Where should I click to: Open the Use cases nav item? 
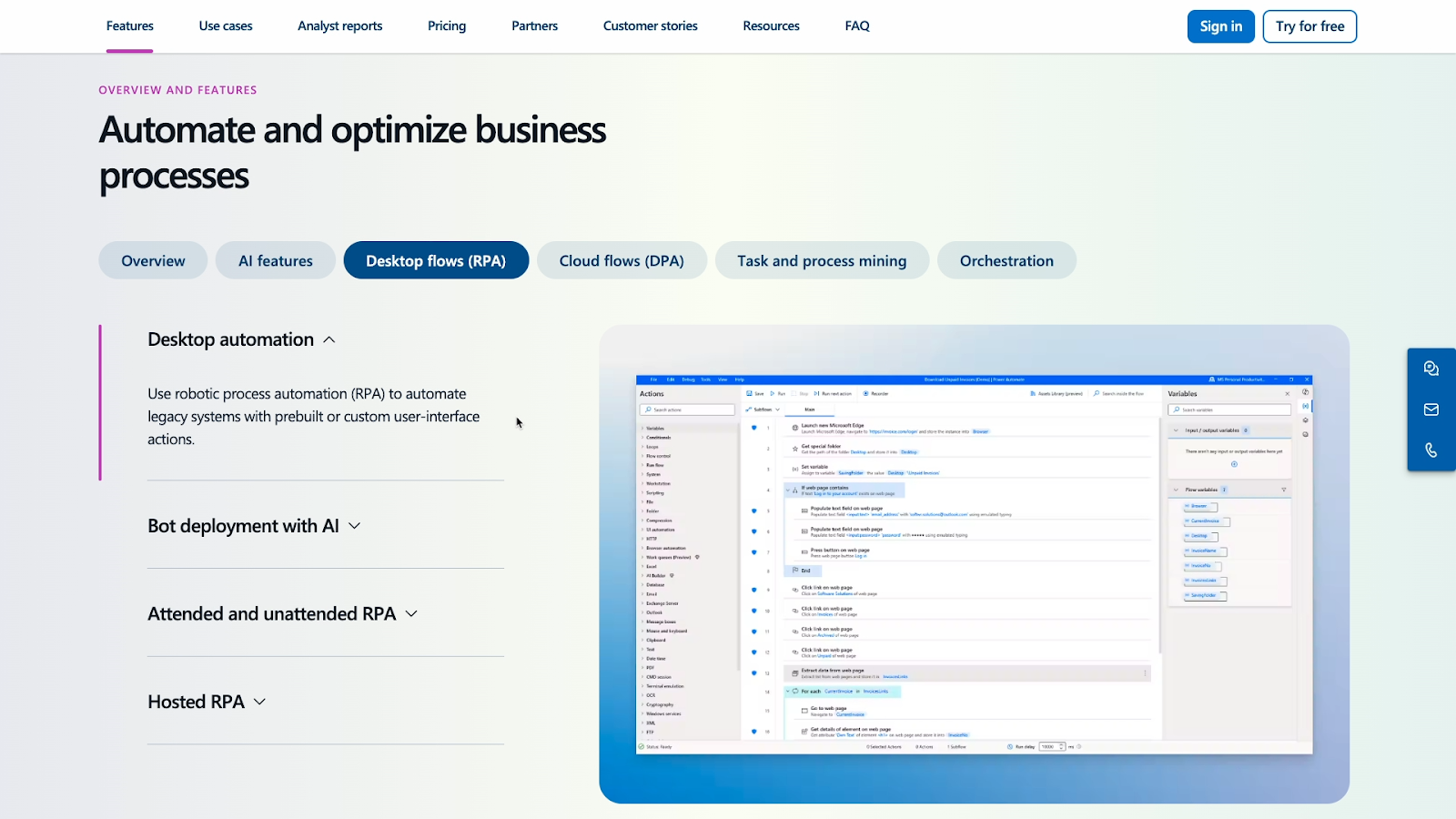(x=226, y=26)
